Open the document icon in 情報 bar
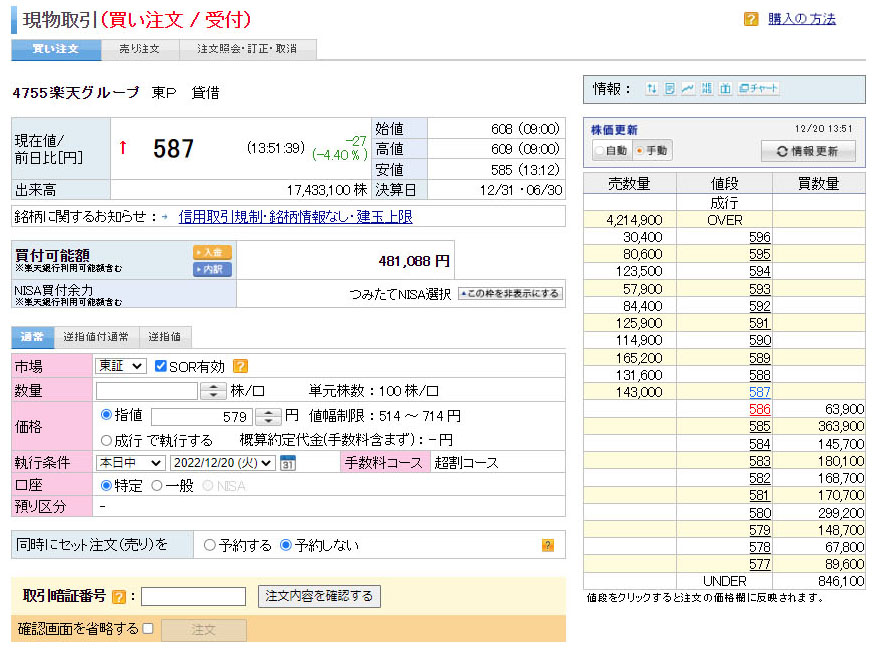 pos(670,89)
